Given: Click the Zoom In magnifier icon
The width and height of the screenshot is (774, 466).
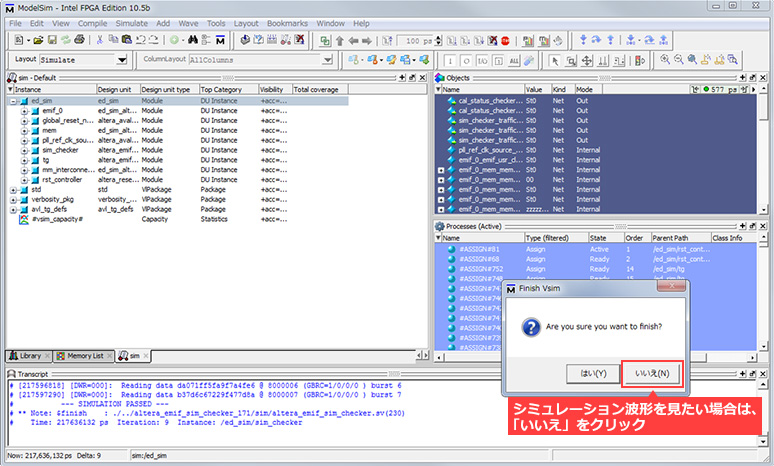Looking at the screenshot, I should [667, 60].
